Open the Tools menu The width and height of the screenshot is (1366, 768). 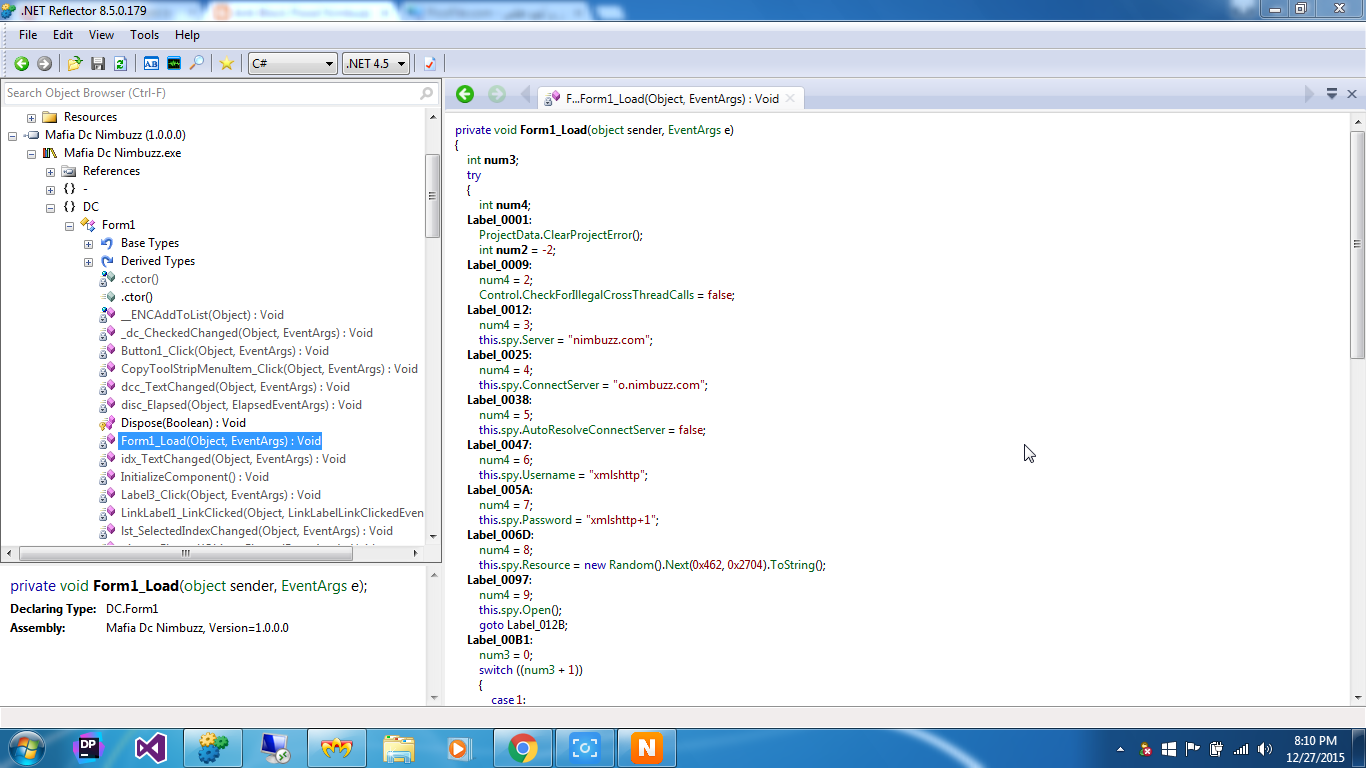145,35
